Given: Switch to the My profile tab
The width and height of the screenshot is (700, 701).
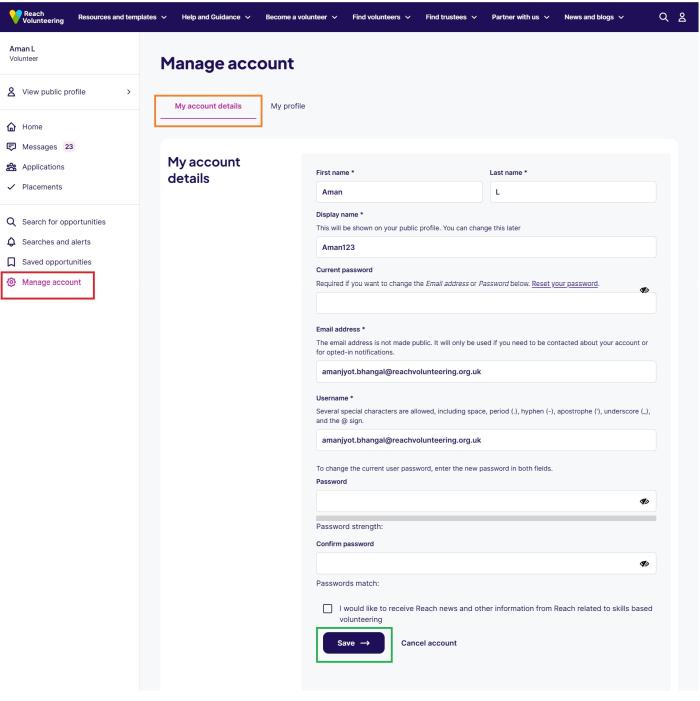Looking at the screenshot, I should pos(287,106).
